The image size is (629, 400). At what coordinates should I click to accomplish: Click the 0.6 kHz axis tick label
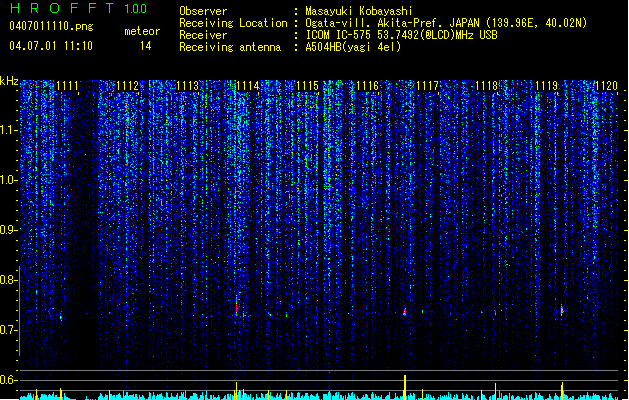pos(8,380)
